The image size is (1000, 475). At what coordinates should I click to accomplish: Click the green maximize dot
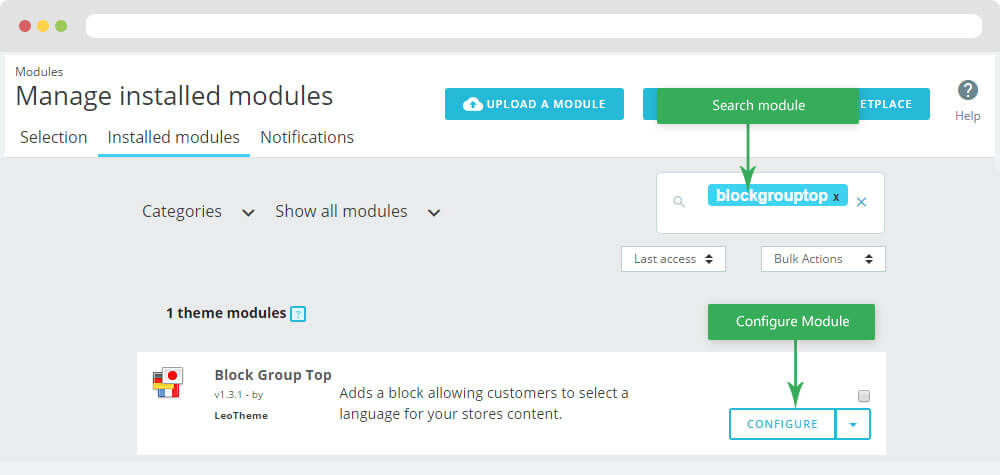click(x=61, y=25)
